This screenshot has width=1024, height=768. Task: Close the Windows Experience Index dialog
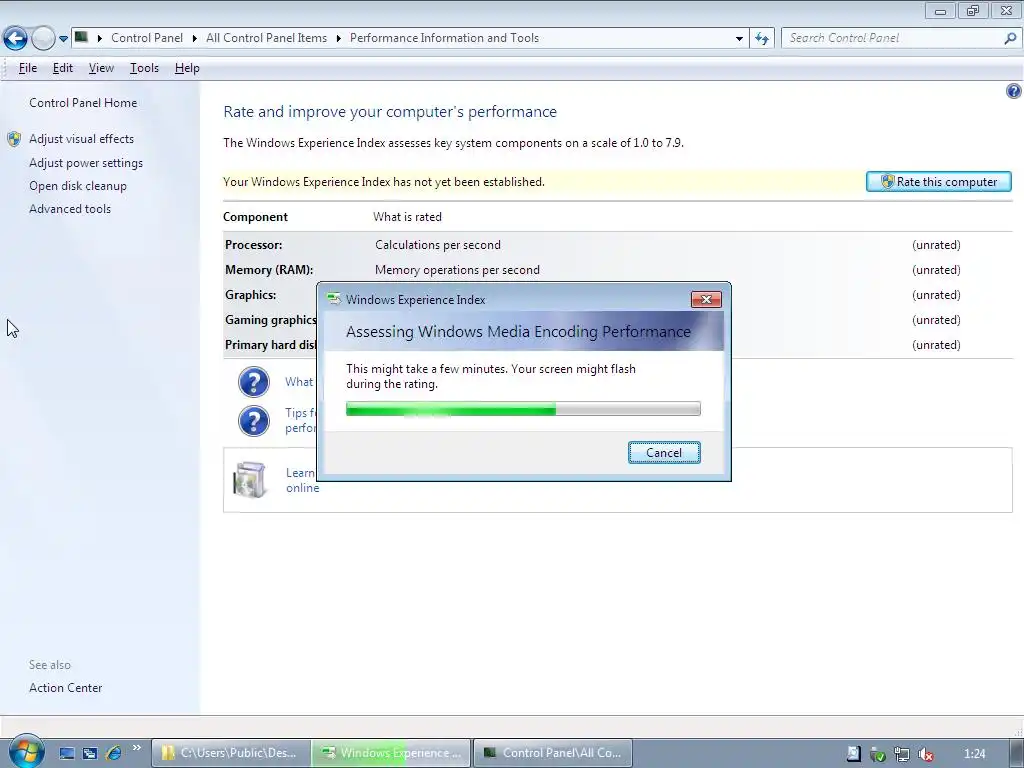(706, 299)
